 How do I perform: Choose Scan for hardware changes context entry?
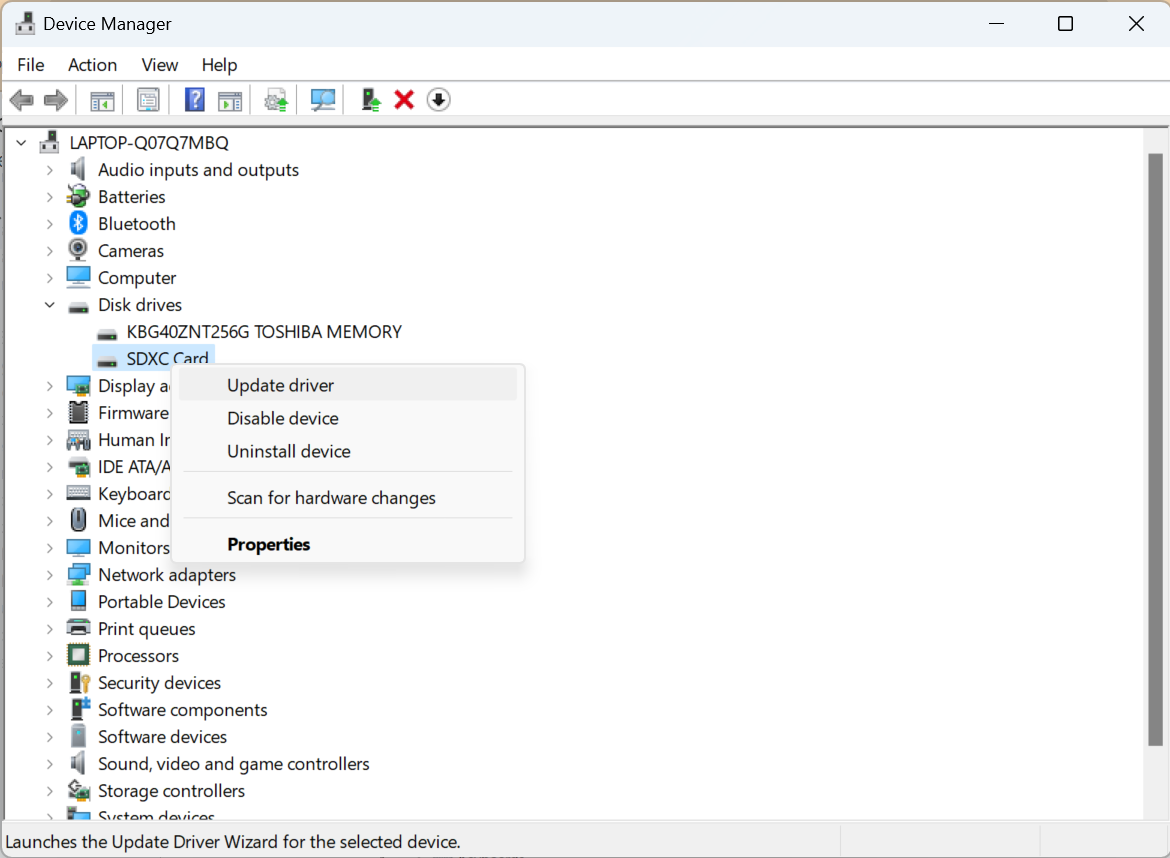(x=348, y=497)
